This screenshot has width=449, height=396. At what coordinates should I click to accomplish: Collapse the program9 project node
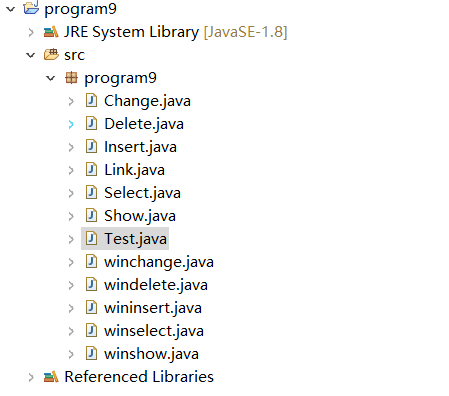pyautogui.click(x=11, y=9)
